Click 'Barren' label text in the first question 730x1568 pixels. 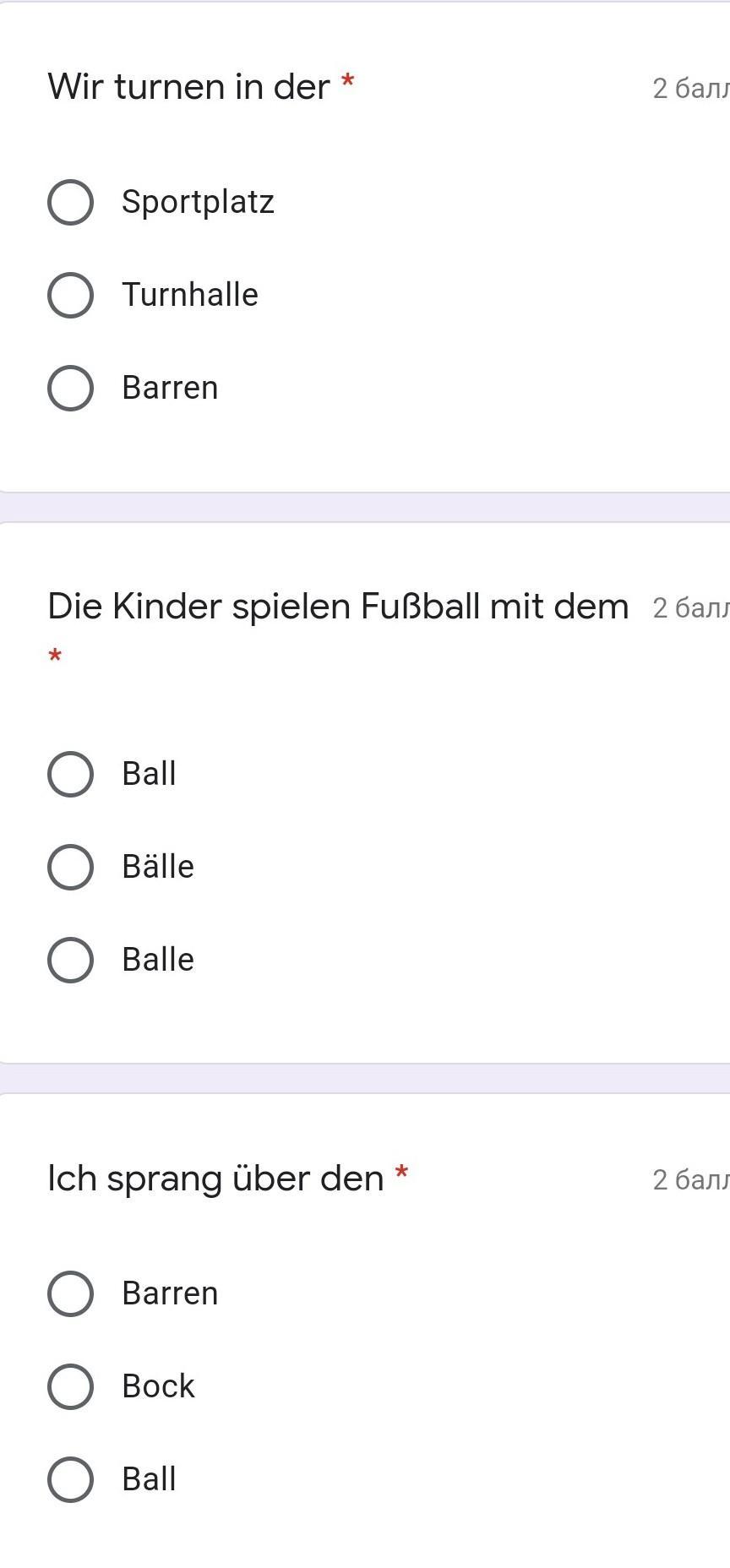tap(170, 388)
